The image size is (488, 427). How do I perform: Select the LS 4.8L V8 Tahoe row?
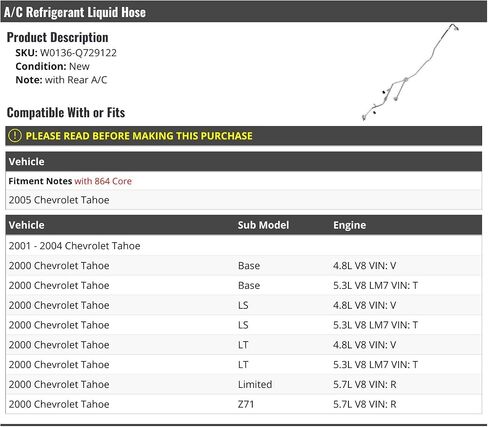tap(244, 305)
